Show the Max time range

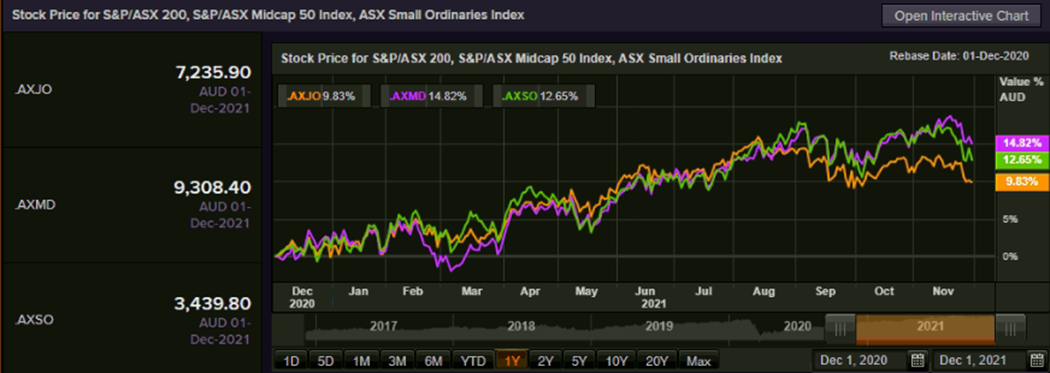[698, 361]
